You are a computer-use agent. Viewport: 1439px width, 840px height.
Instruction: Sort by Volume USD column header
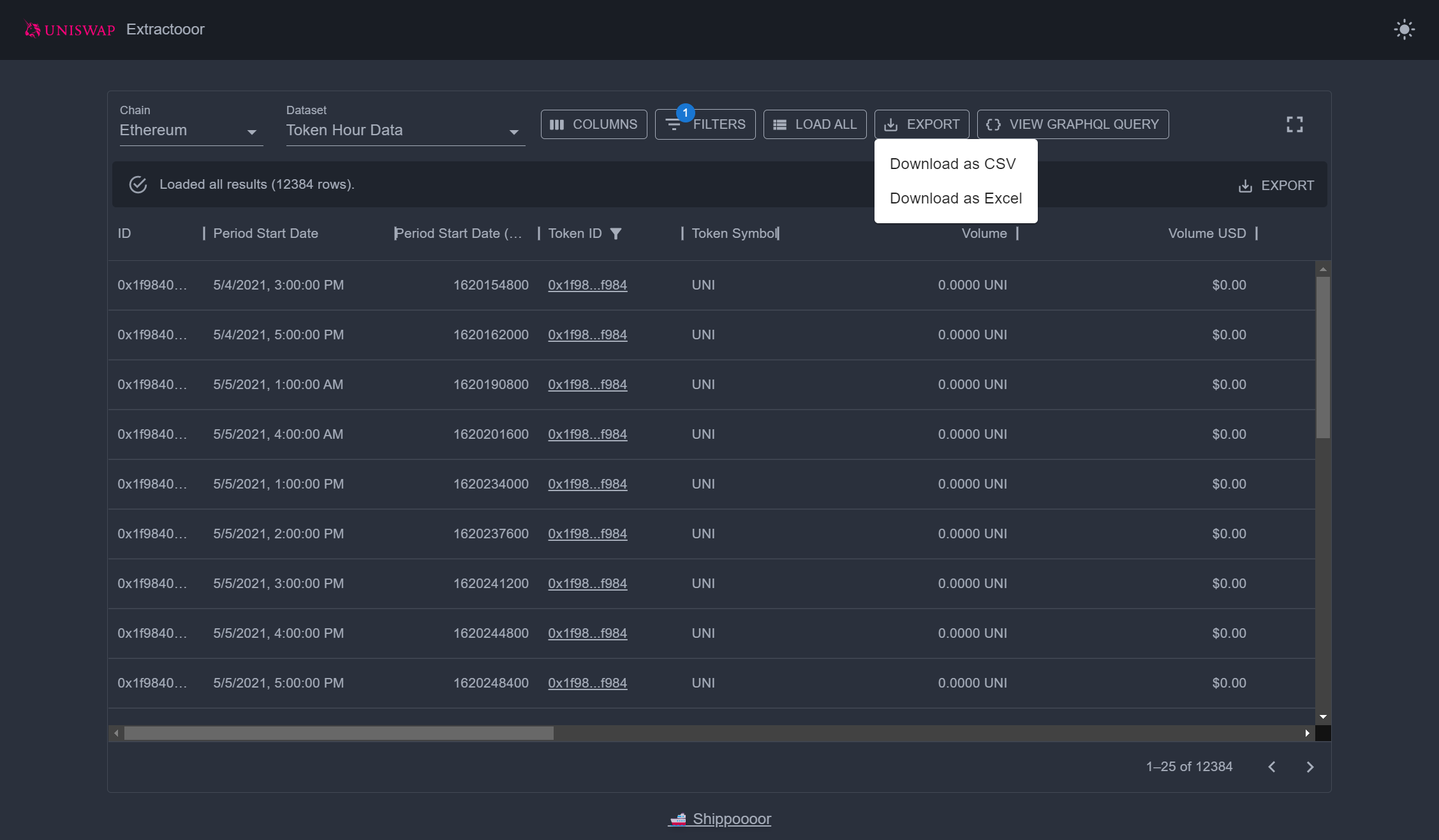(1207, 233)
